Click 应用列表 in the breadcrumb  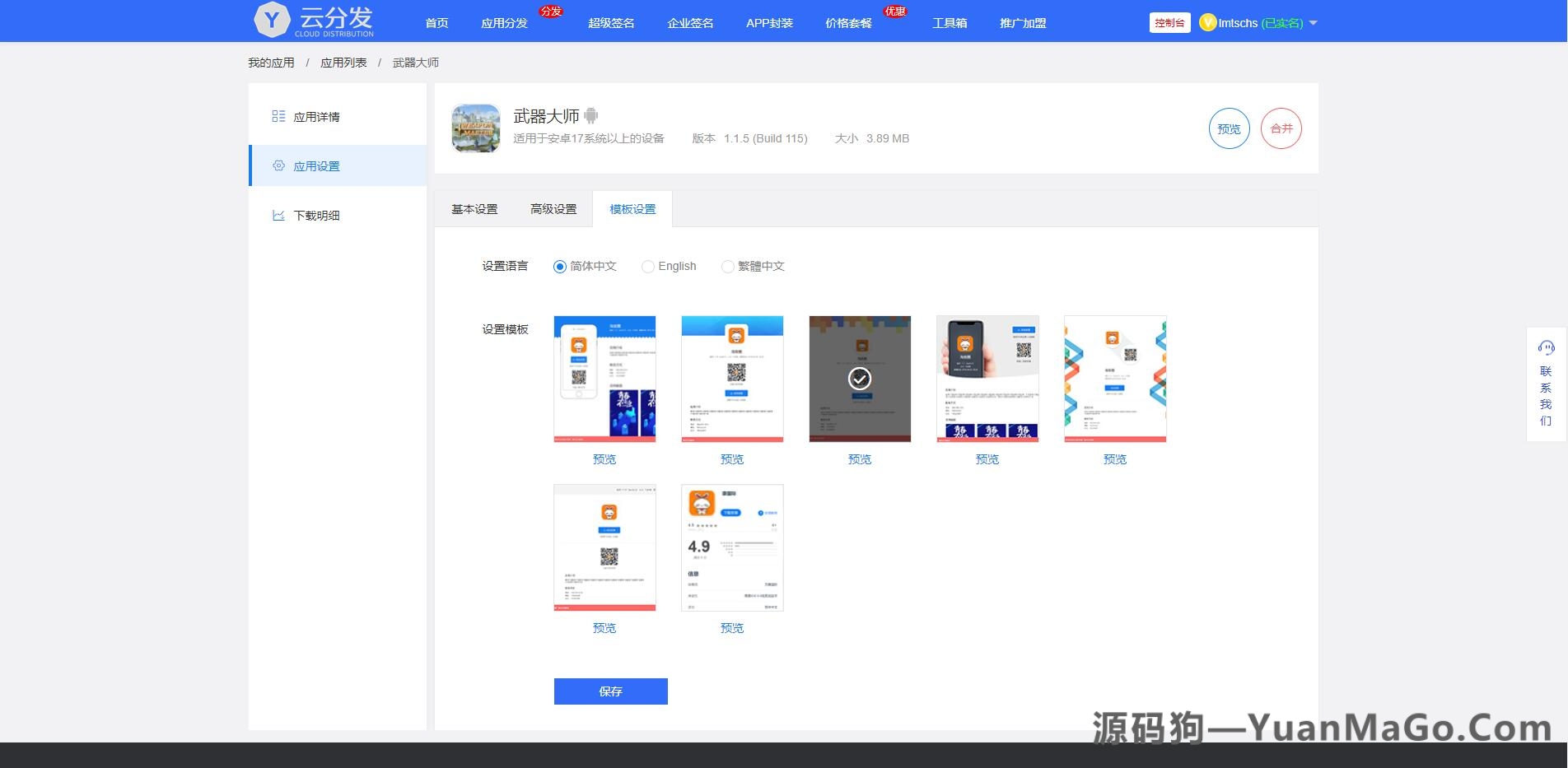point(343,63)
